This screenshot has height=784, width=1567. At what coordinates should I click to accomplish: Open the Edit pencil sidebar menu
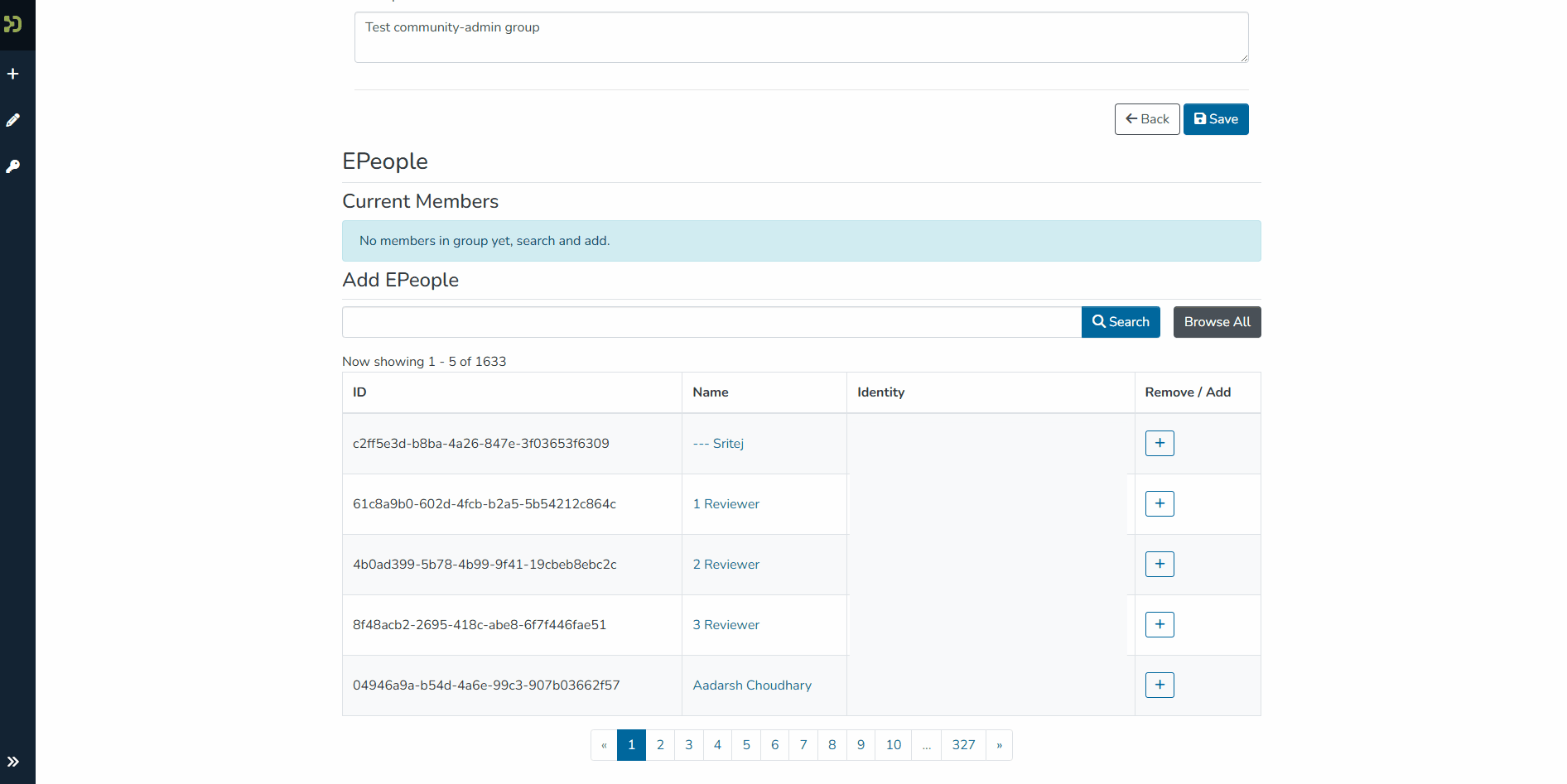[x=13, y=120]
